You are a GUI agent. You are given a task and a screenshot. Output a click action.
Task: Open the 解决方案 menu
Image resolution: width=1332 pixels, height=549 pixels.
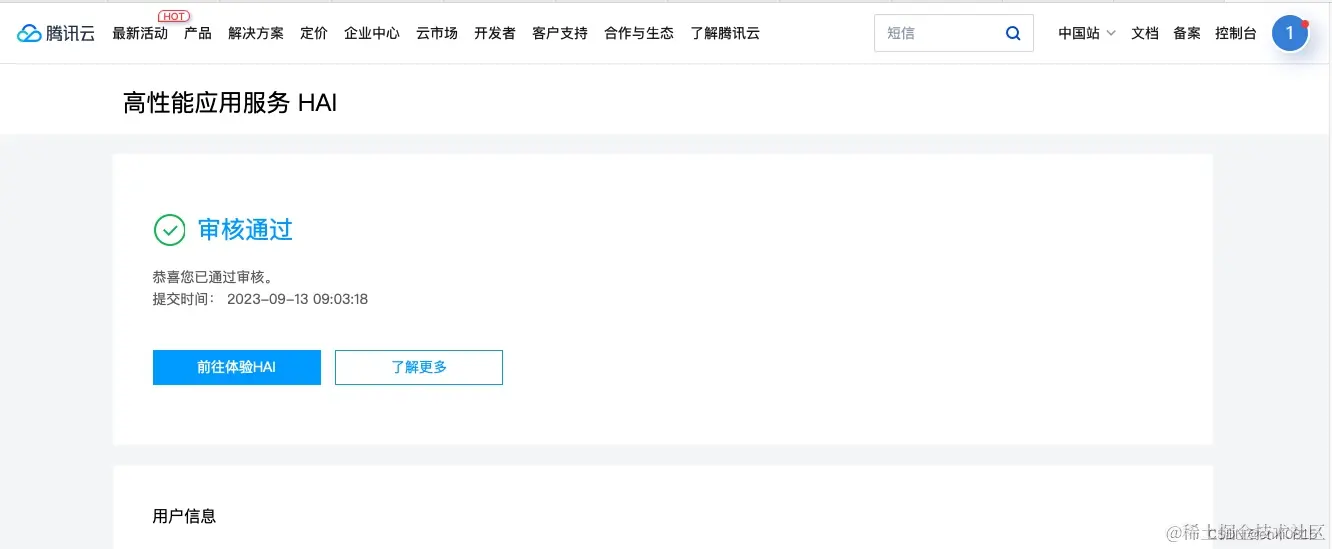[x=256, y=33]
